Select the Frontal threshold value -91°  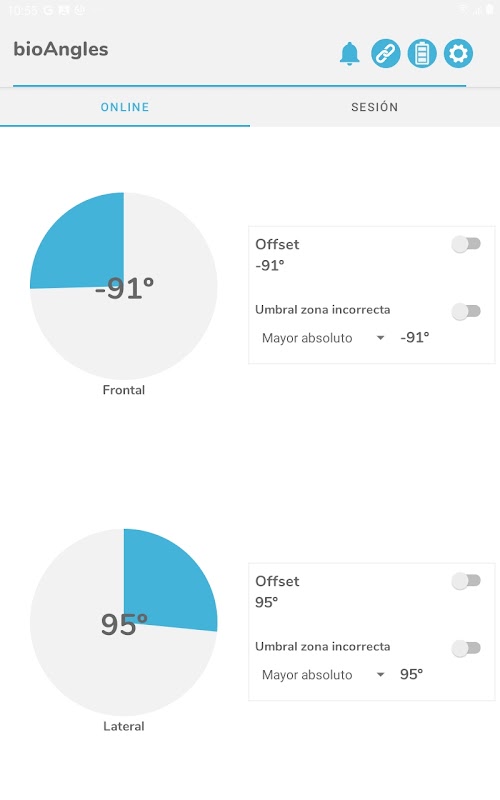click(x=415, y=337)
